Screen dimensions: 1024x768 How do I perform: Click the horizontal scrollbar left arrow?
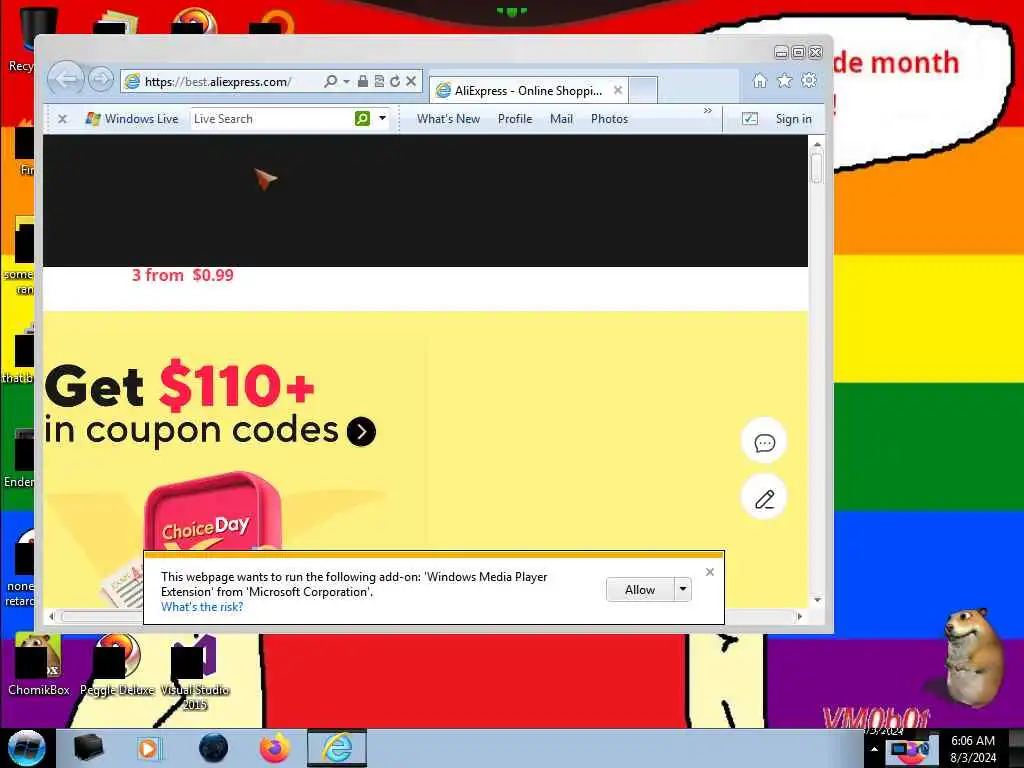52,616
